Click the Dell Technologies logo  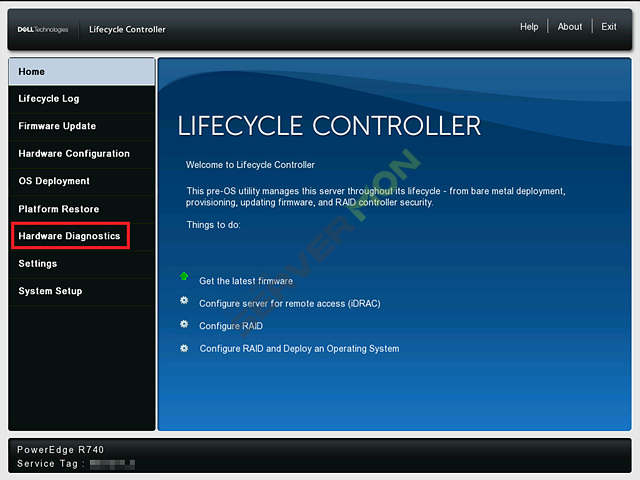coord(43,29)
